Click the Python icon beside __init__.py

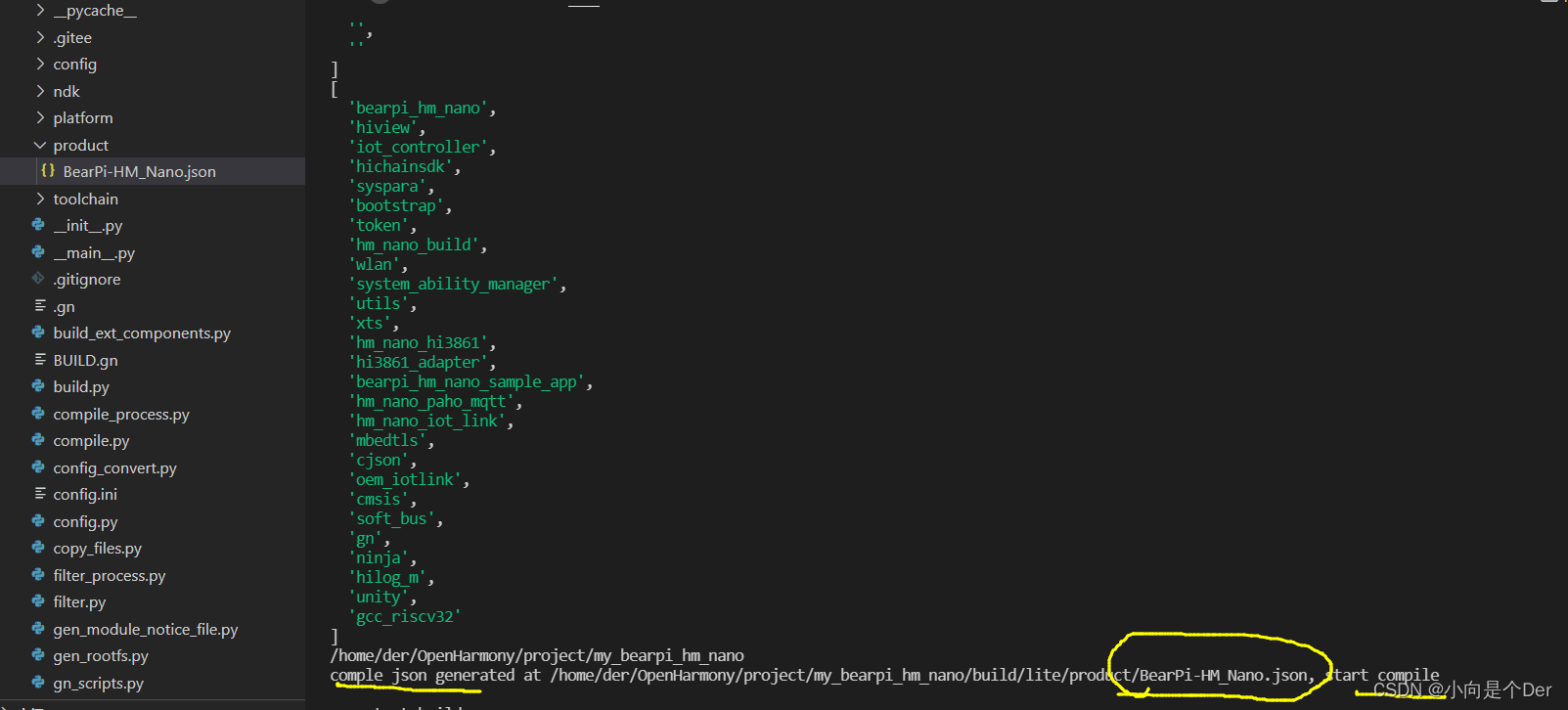(x=38, y=225)
